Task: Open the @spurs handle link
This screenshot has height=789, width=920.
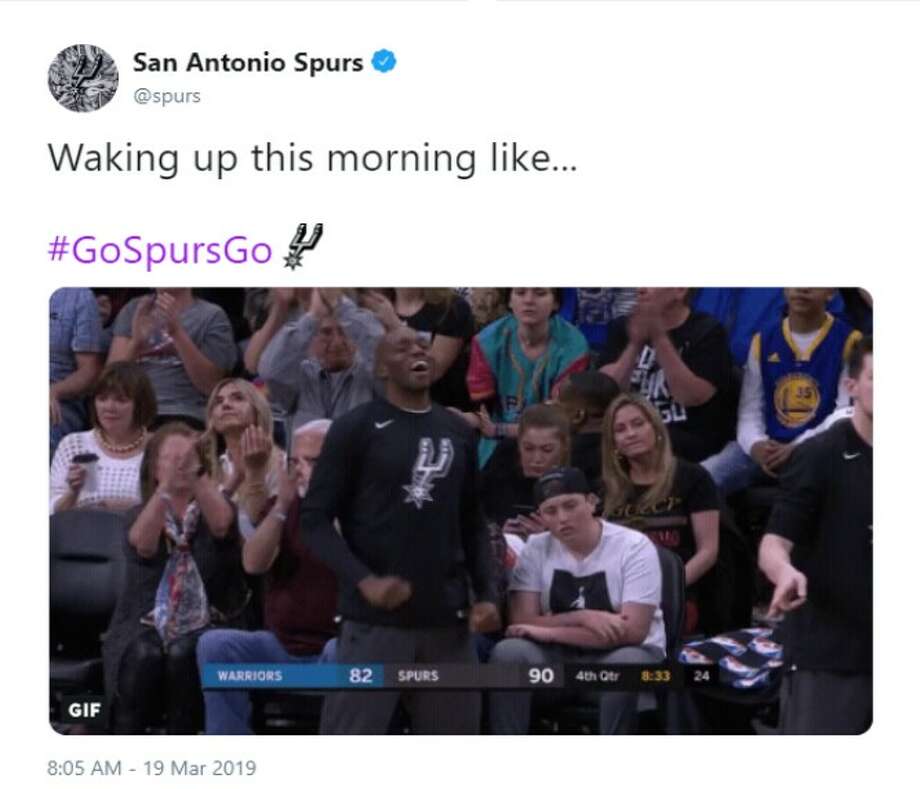Action: 167,96
